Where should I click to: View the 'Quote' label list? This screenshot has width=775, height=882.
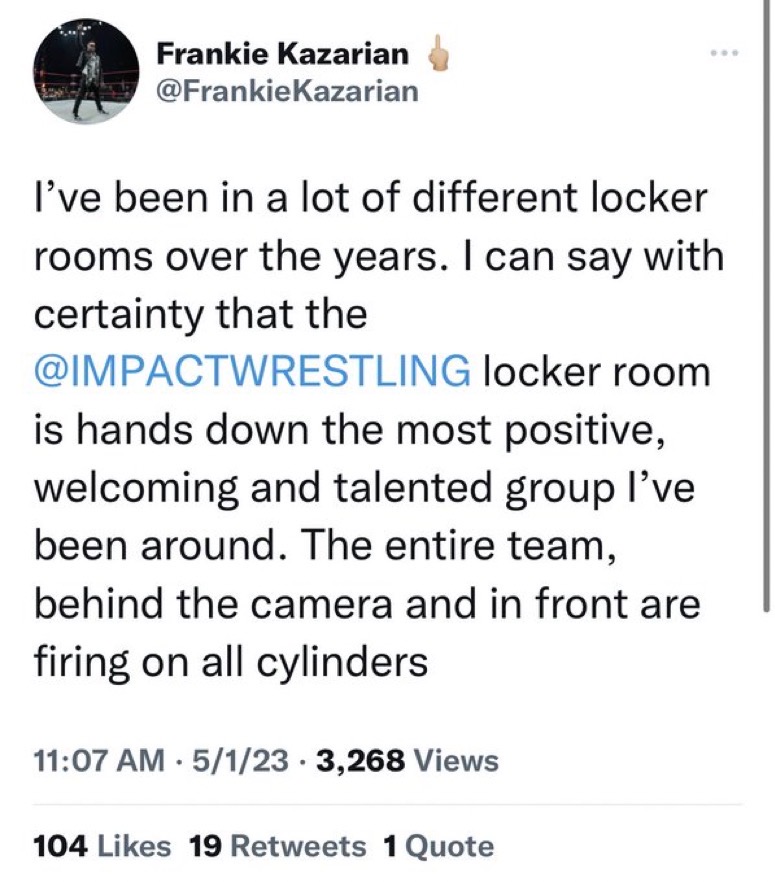click(451, 846)
